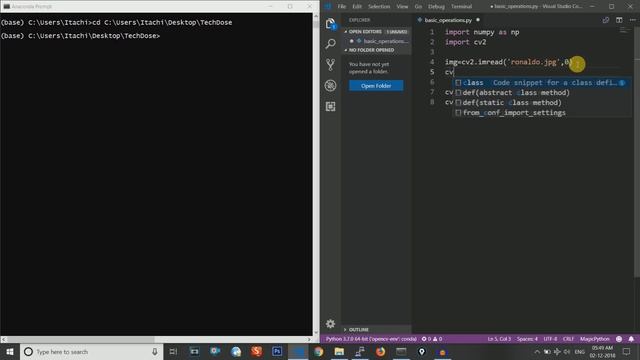Open File Explorer from the taskbar
Screen dimensions: 640x360
pyautogui.click(x=339, y=351)
